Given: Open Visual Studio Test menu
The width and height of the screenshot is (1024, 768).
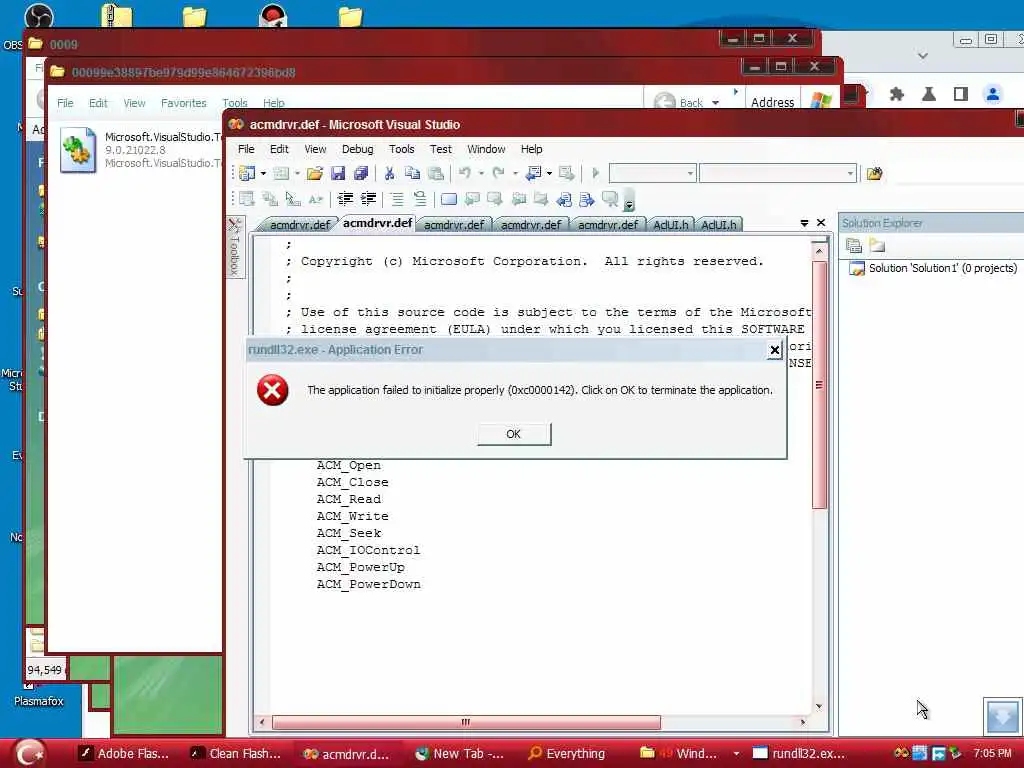Looking at the screenshot, I should click(x=441, y=149).
